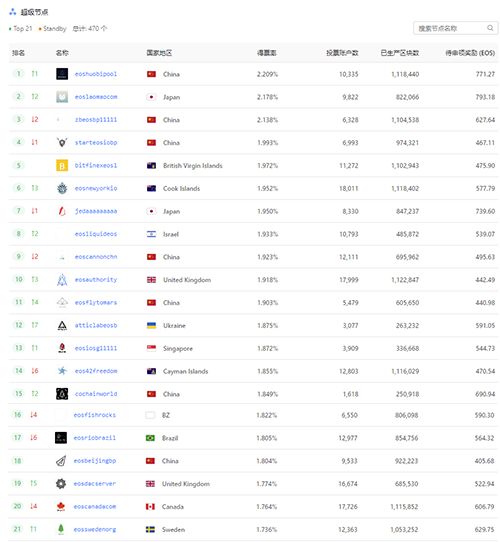Open the starteosiobp node link
The image size is (500, 542).
click(96, 142)
